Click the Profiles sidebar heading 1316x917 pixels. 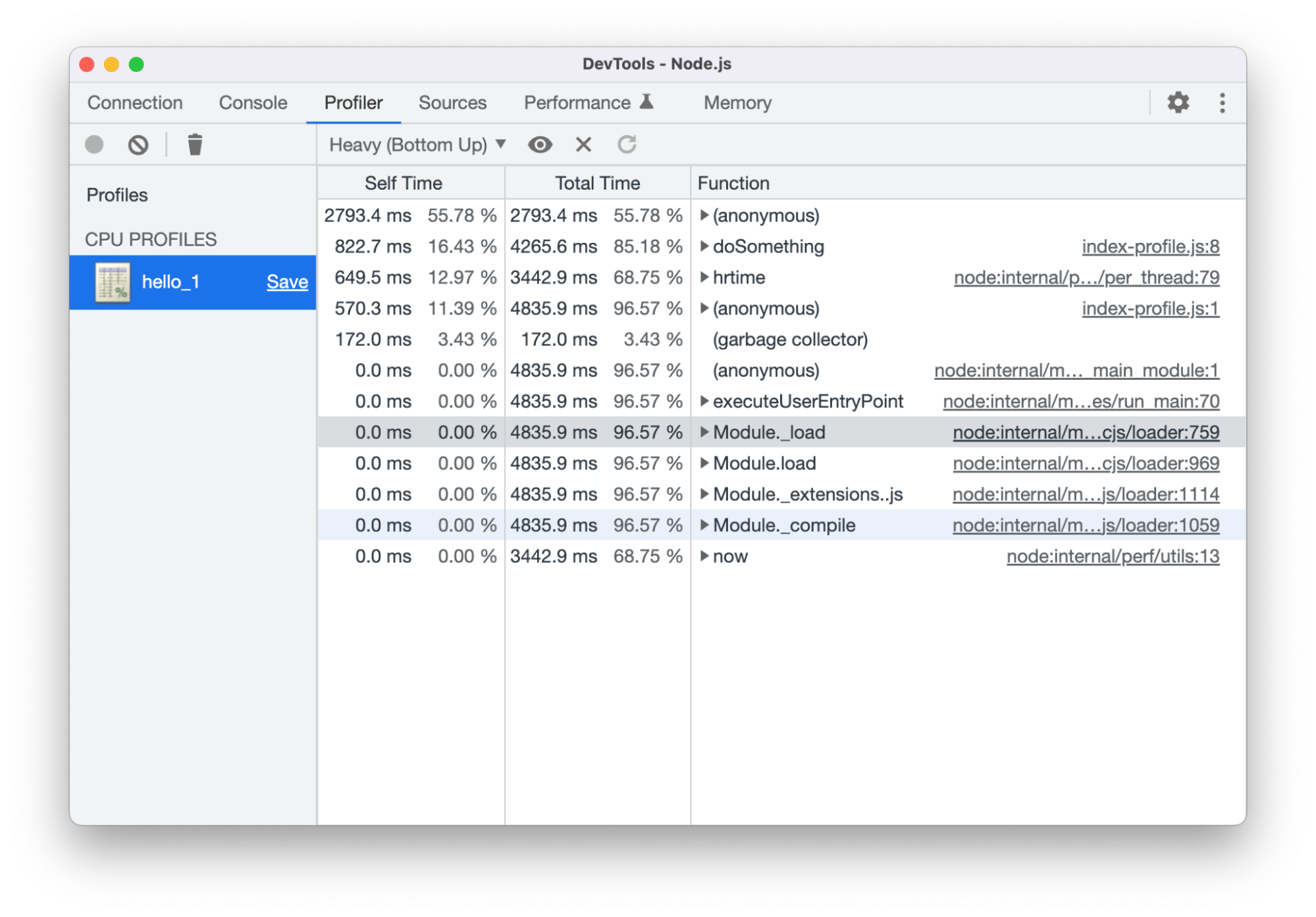(x=117, y=195)
